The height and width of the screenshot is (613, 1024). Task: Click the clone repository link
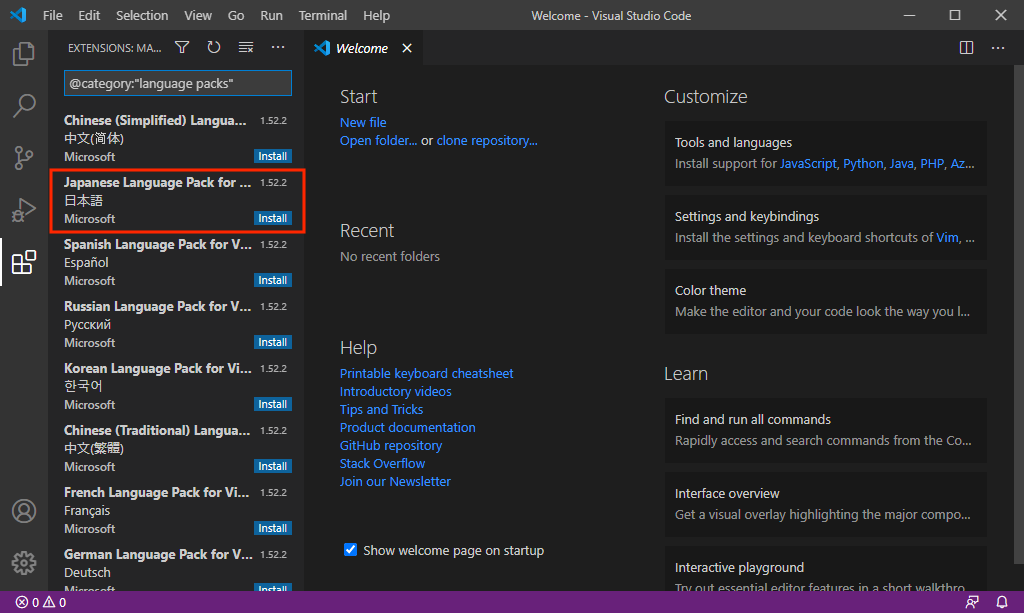click(487, 140)
